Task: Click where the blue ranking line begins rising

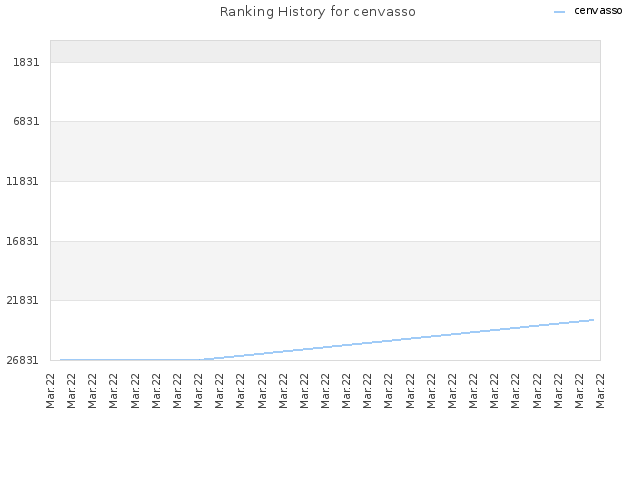Action: 202,360
